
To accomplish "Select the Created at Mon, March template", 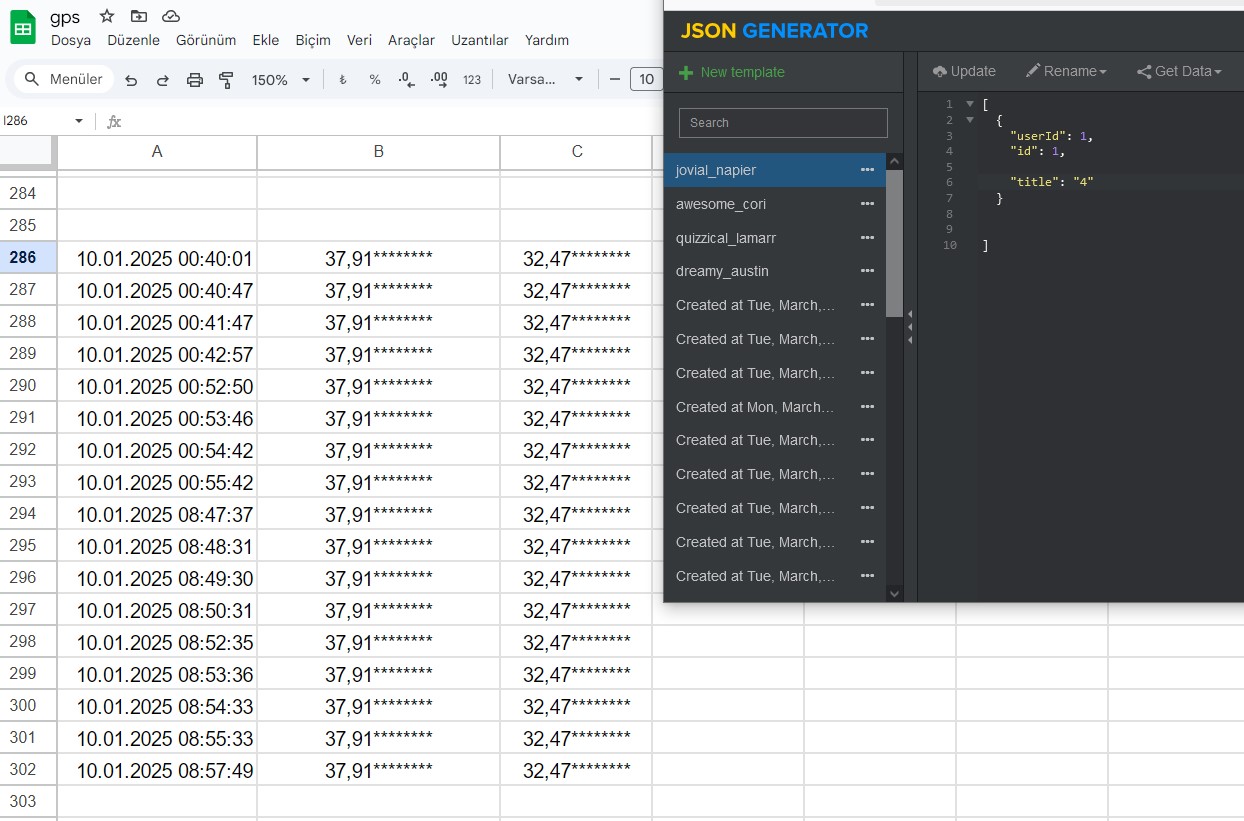I will [774, 407].
